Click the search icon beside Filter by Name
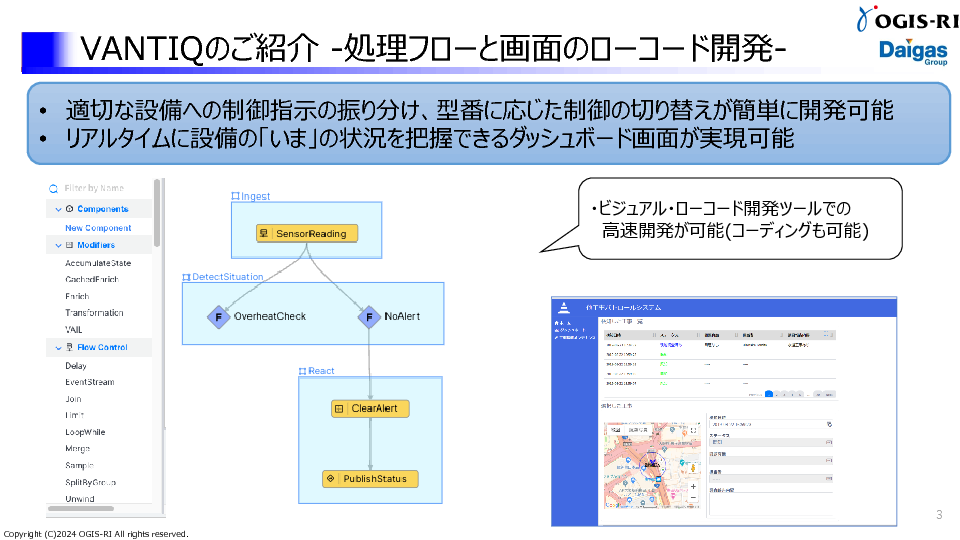The height and width of the screenshot is (540, 960). coord(54,188)
